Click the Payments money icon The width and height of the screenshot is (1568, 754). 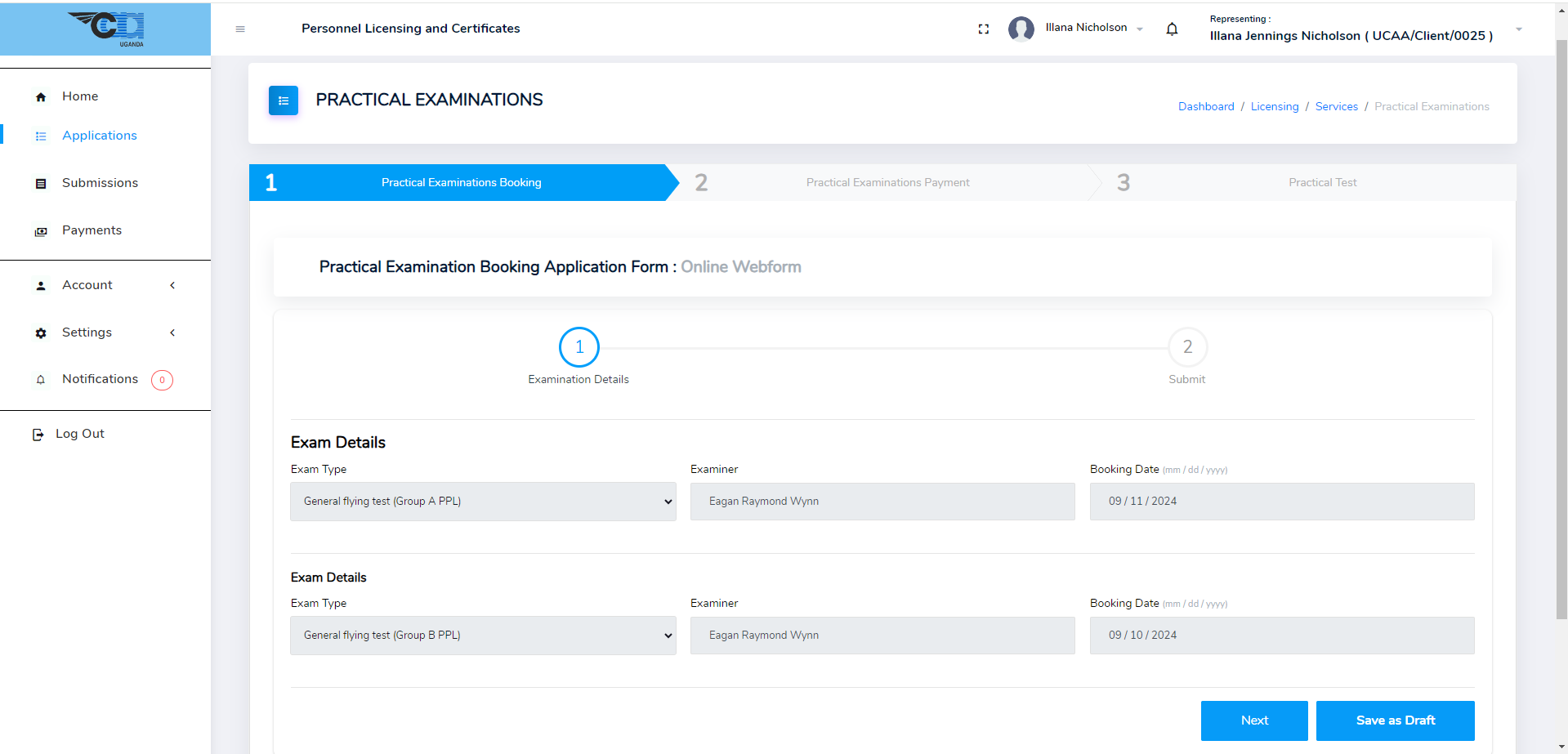click(x=41, y=231)
